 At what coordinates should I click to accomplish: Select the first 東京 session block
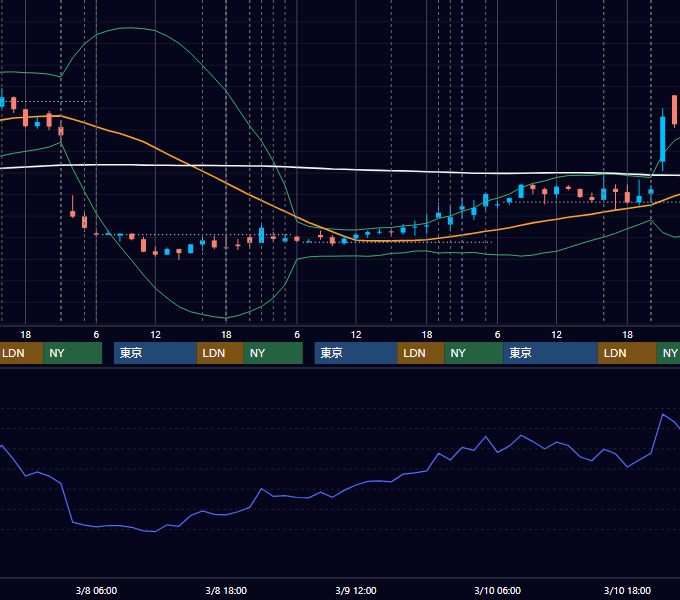pyautogui.click(x=155, y=353)
